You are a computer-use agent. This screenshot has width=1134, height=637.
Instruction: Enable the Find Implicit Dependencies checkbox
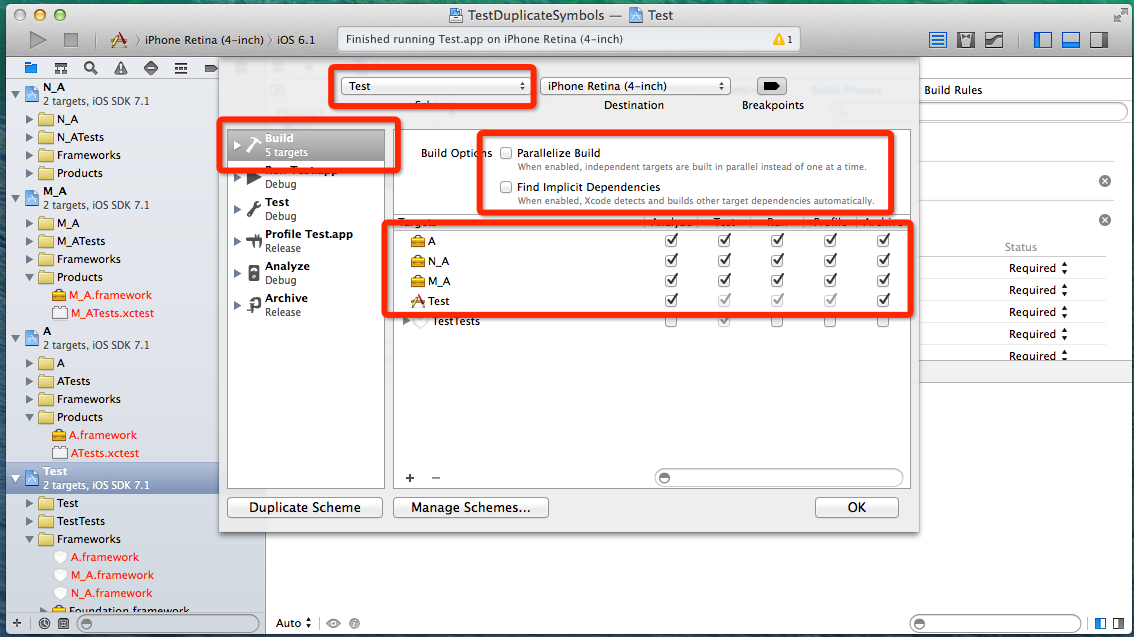506,187
